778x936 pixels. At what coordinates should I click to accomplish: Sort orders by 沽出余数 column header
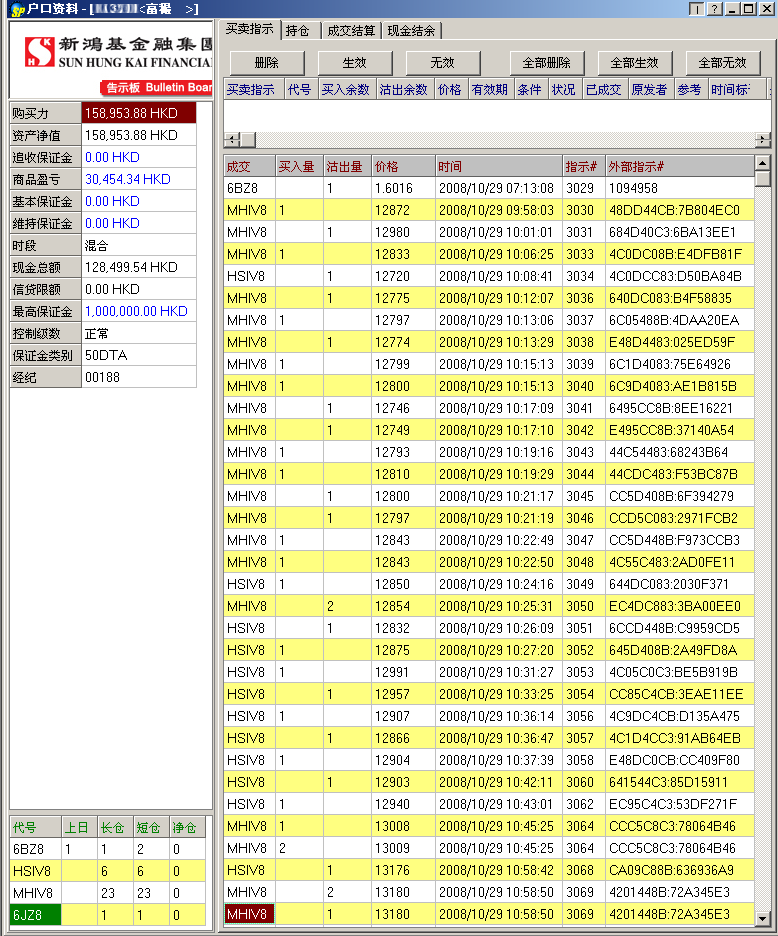tap(404, 90)
